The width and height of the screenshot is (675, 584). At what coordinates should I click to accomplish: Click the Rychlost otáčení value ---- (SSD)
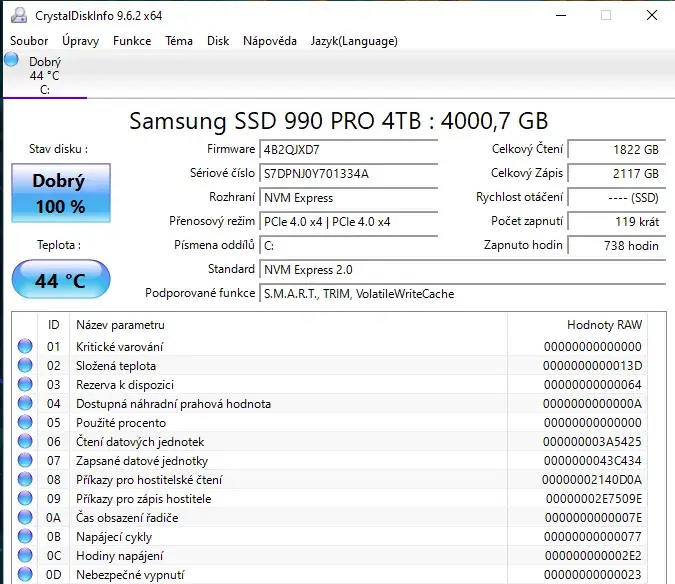coord(617,198)
